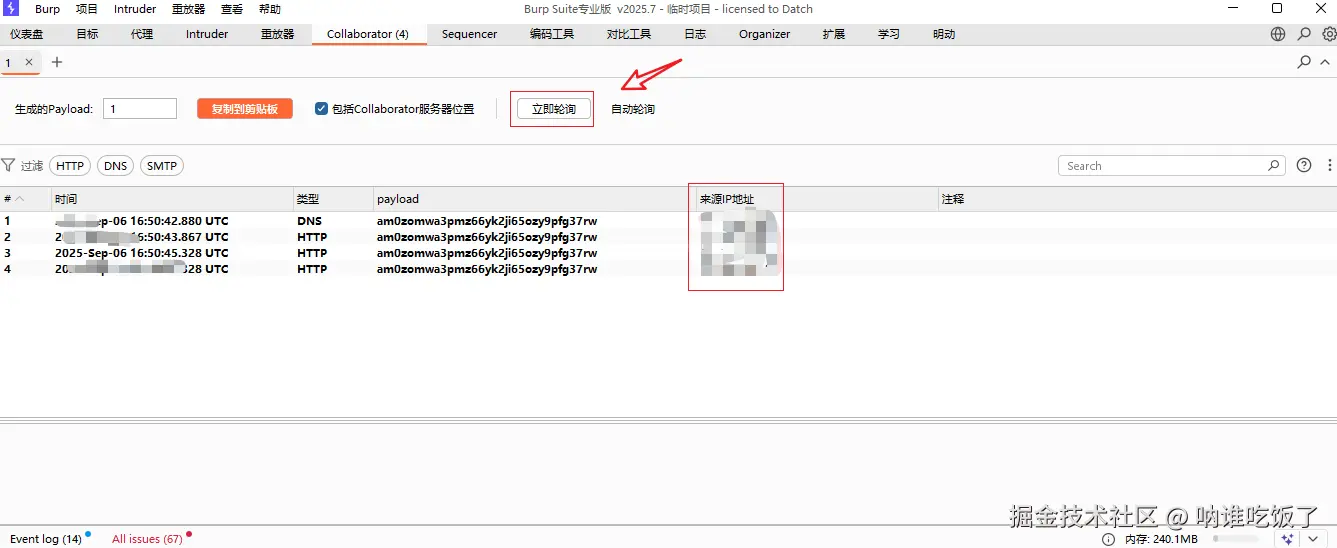Collapse the tab row with chevron
1337x548 pixels.
pyautogui.click(x=1326, y=62)
